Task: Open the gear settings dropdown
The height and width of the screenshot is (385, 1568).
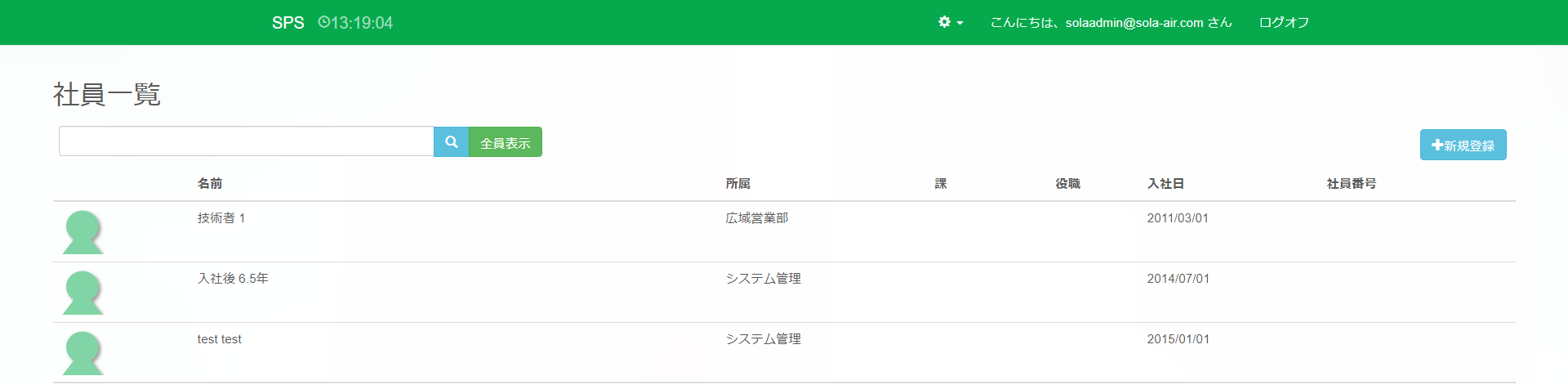Action: [950, 22]
